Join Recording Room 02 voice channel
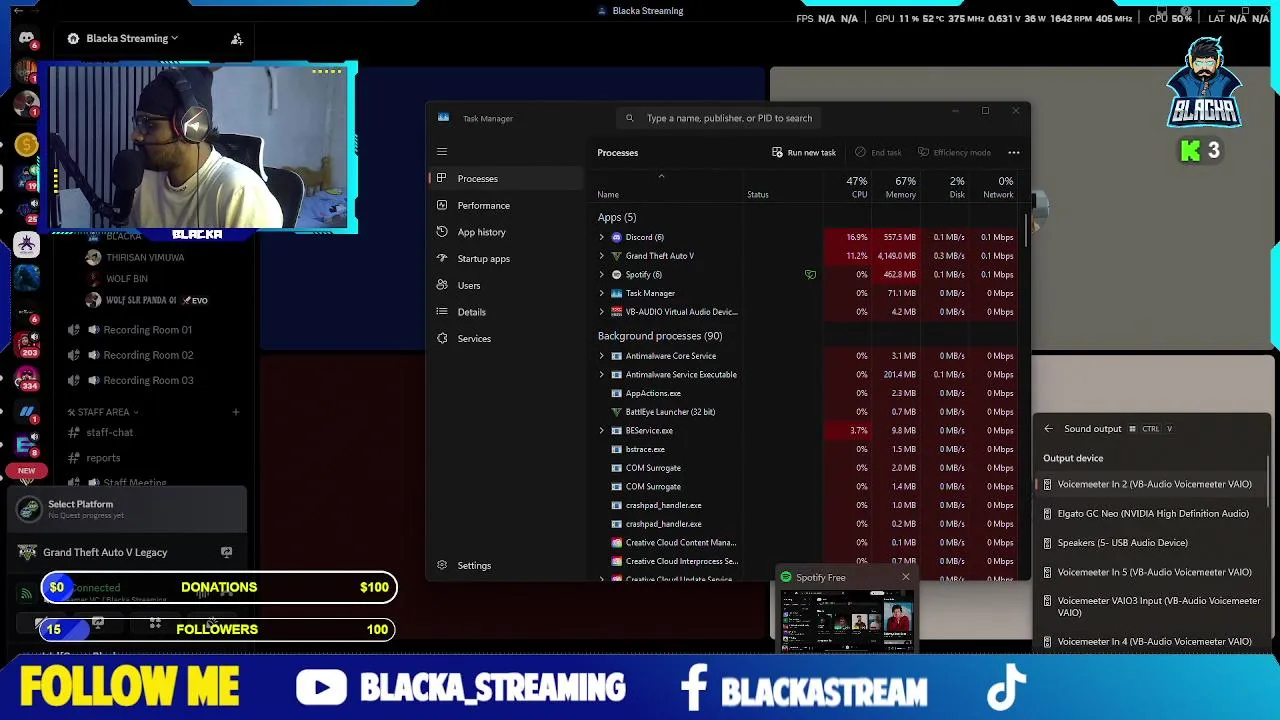This screenshot has height=720, width=1280. [x=148, y=355]
